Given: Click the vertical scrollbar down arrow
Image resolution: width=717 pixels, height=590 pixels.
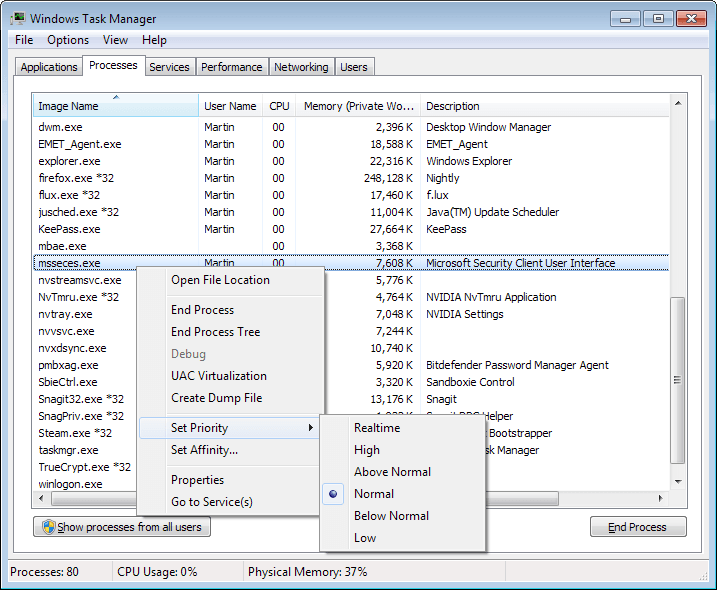Looking at the screenshot, I should click(678, 482).
